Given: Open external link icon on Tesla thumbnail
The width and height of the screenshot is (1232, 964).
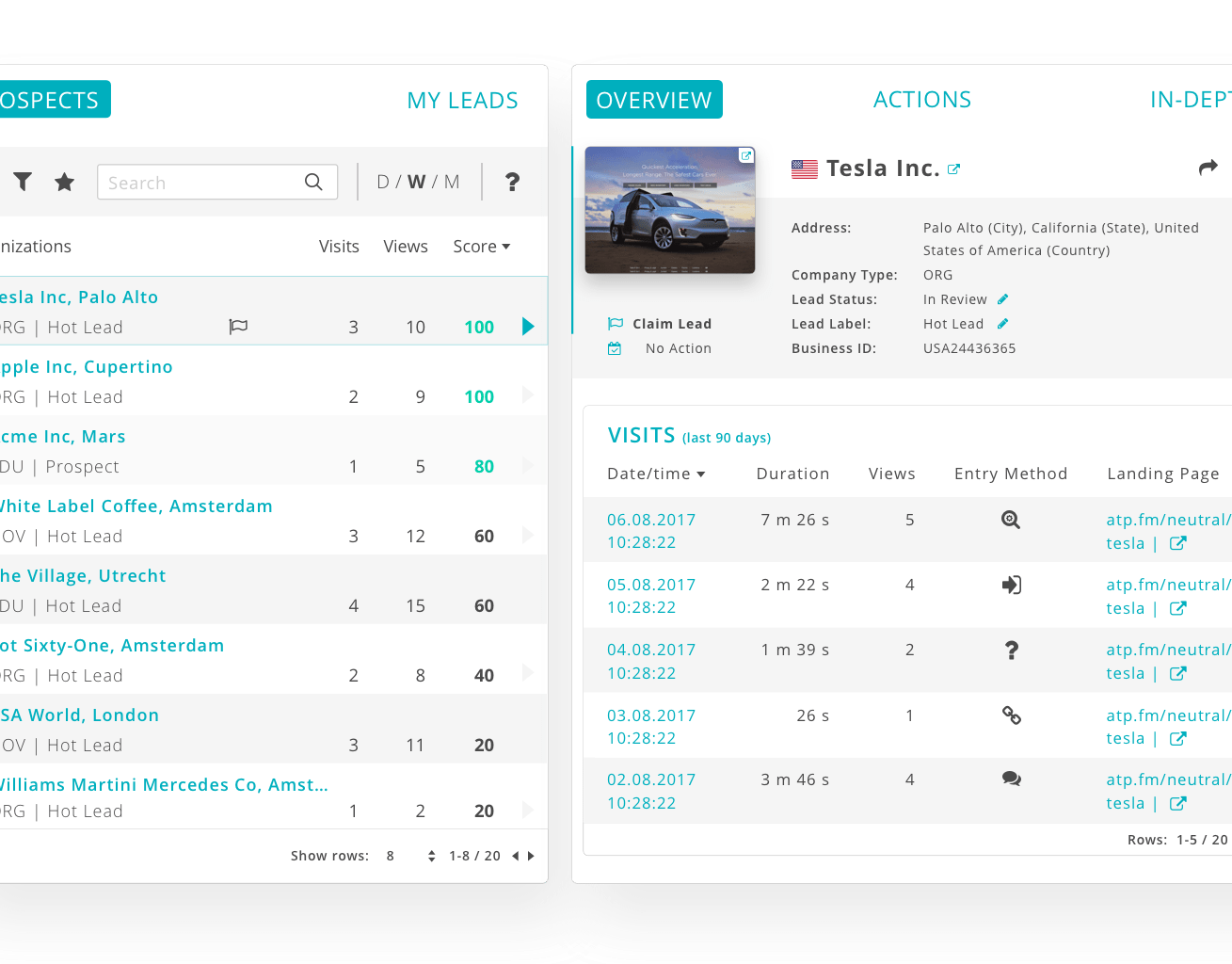Looking at the screenshot, I should click(x=746, y=156).
